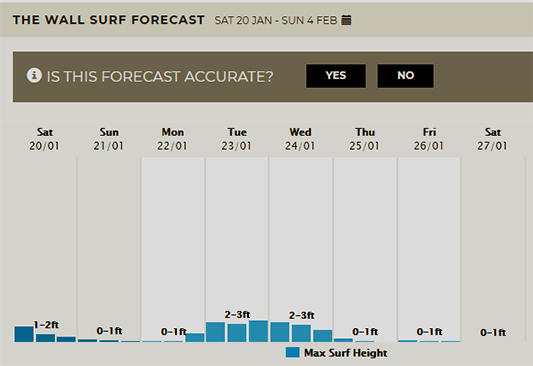533x366 pixels.
Task: Click the 1-2ft label on Saturday 20/01
Action: [46, 325]
